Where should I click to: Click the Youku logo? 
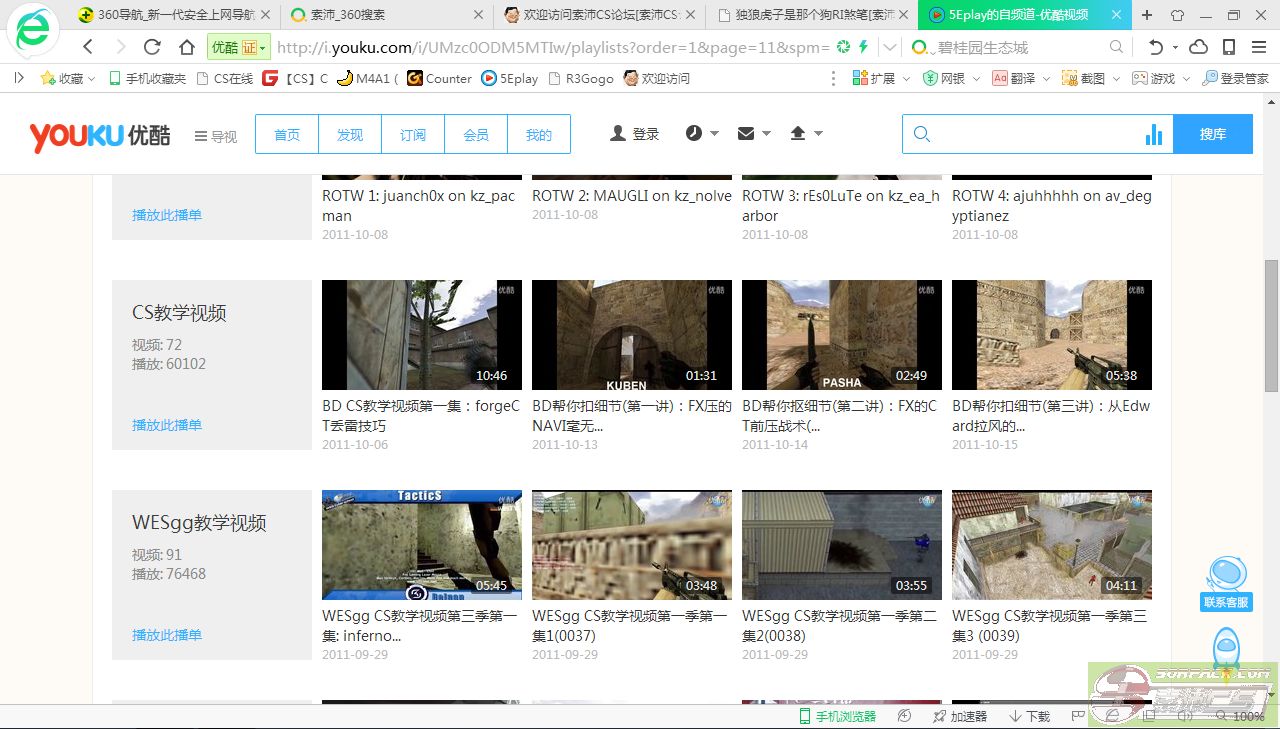coord(100,136)
